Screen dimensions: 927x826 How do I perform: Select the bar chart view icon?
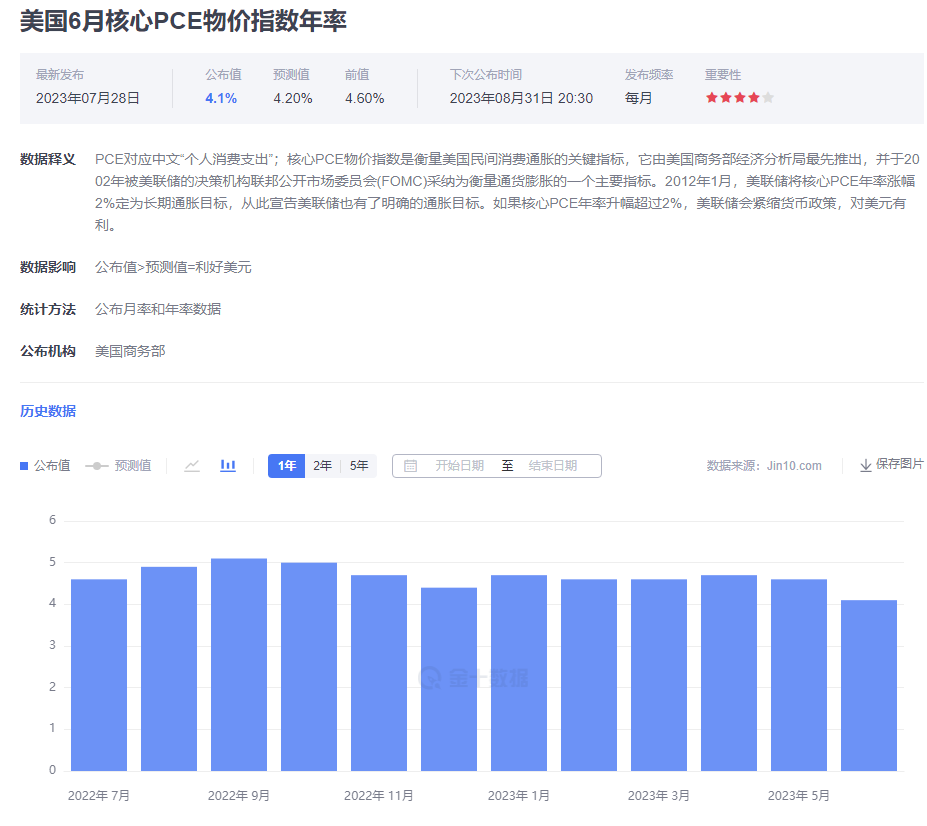[227, 465]
